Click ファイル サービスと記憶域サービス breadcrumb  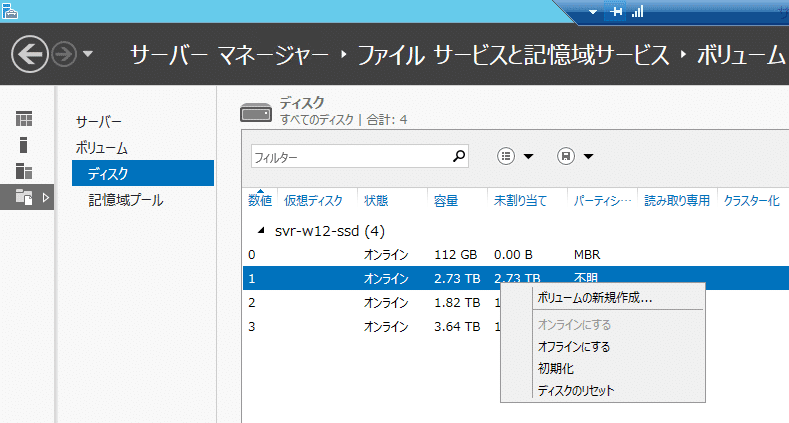click(513, 55)
